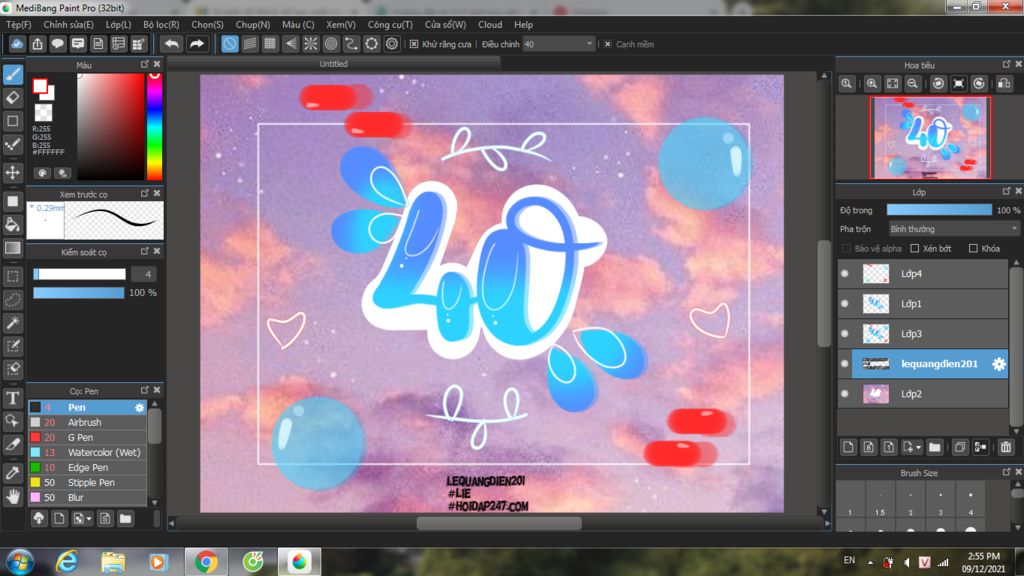Create a new layer in Layer panel
Screen dimensions: 1024x576
848,447
